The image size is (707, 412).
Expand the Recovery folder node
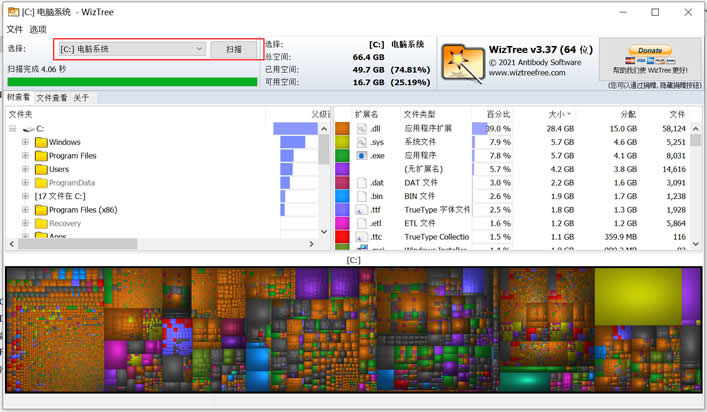tap(25, 224)
